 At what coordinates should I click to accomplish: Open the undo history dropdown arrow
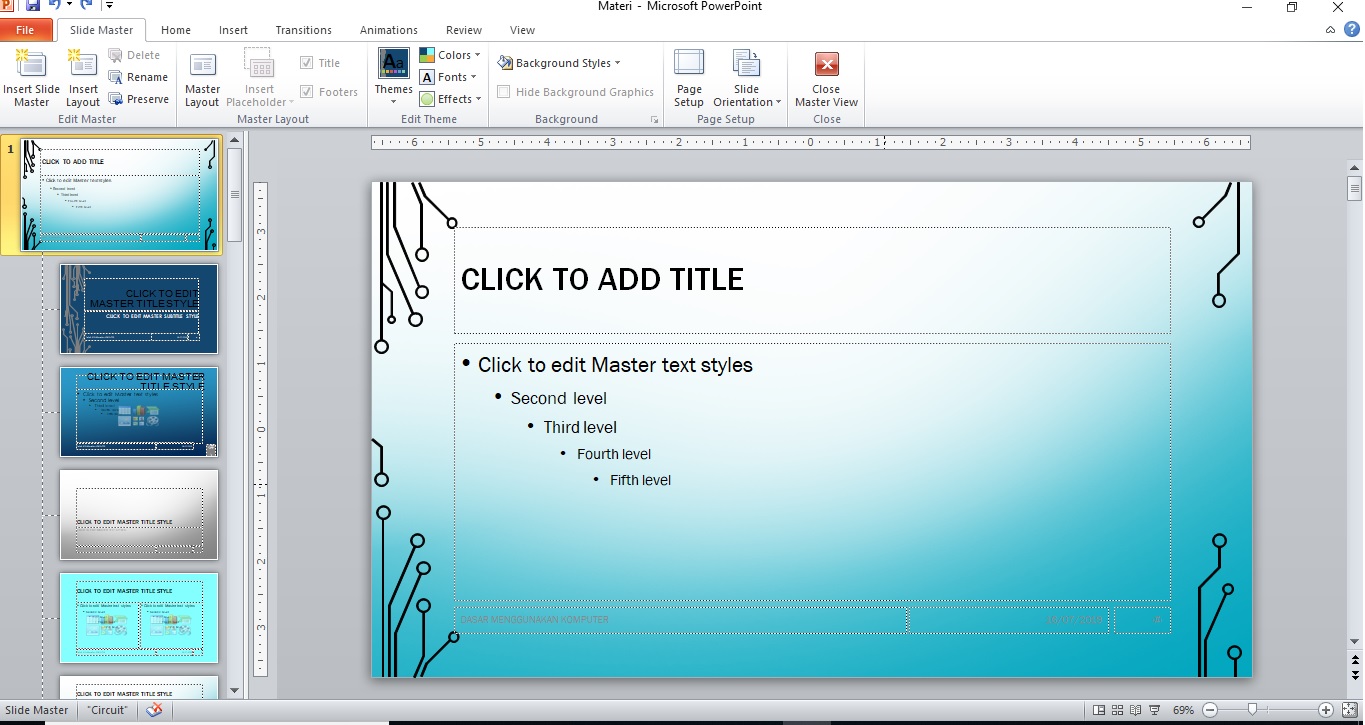[69, 6]
